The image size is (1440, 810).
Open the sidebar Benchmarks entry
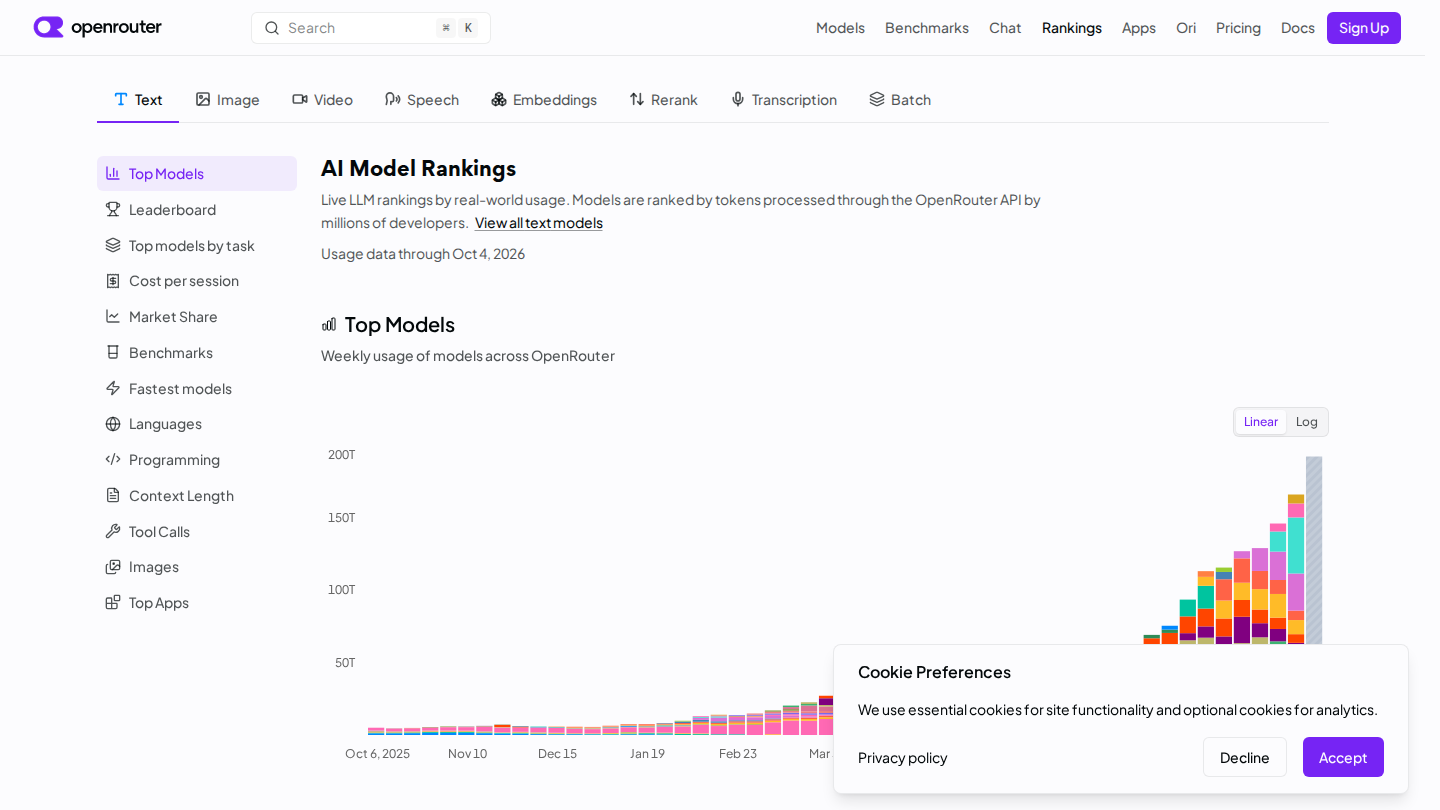197,352
